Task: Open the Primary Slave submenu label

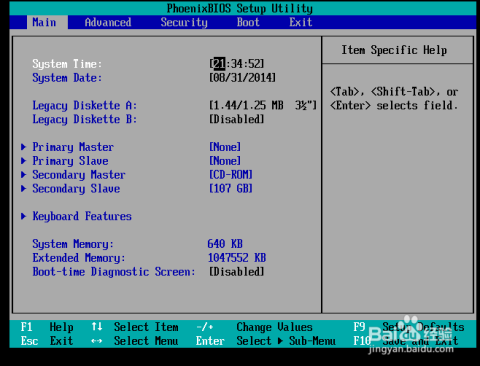Action: click(x=70, y=161)
